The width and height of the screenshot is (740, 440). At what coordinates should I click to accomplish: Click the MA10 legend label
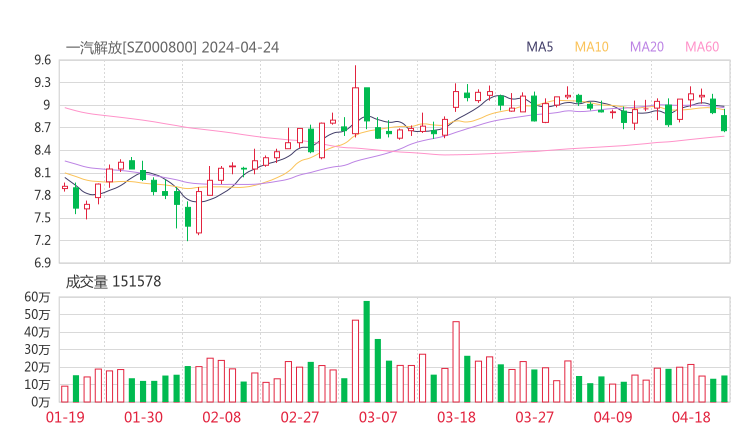[x=591, y=47]
